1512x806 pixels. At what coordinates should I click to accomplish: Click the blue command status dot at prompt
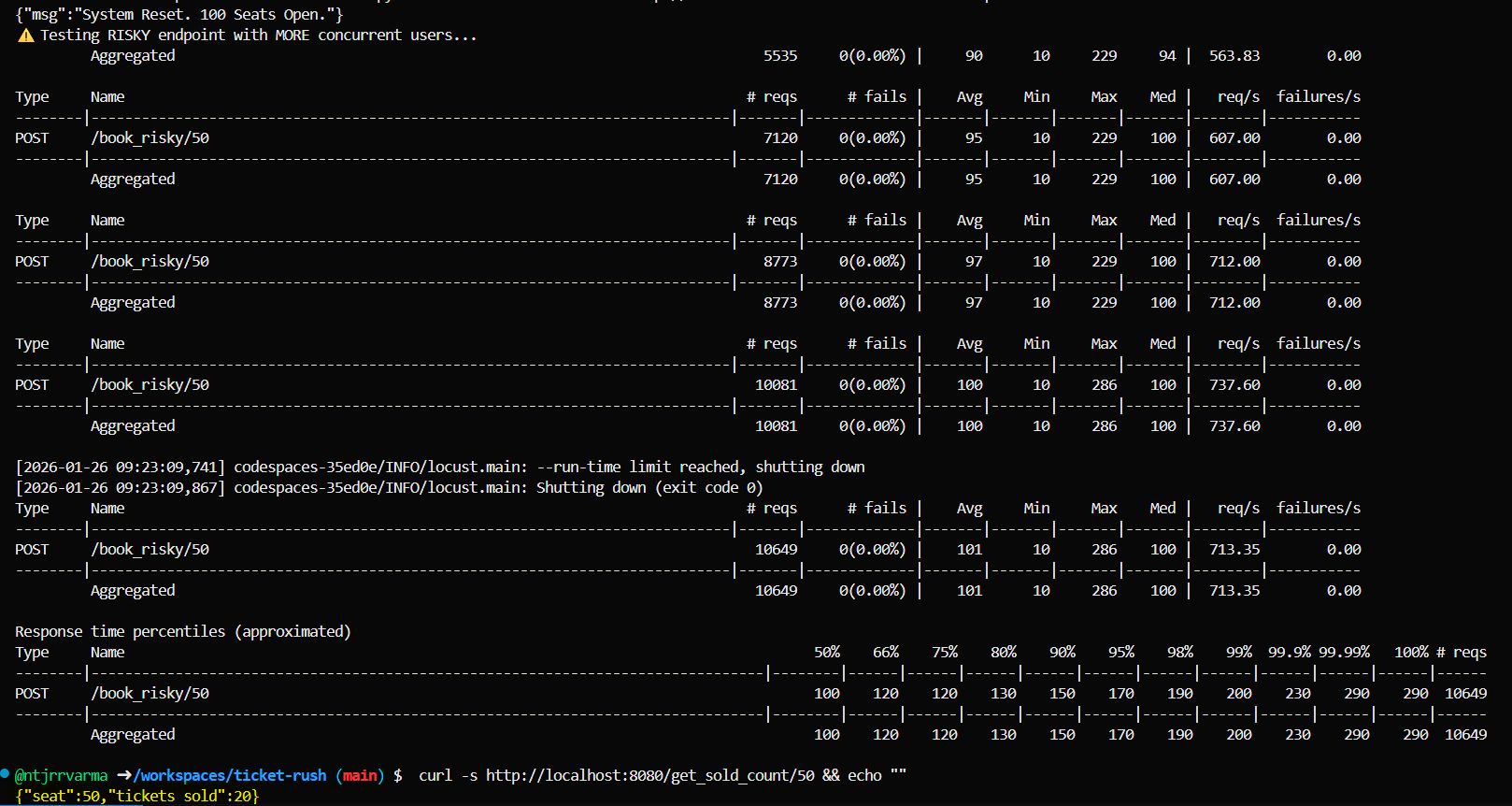6,773
